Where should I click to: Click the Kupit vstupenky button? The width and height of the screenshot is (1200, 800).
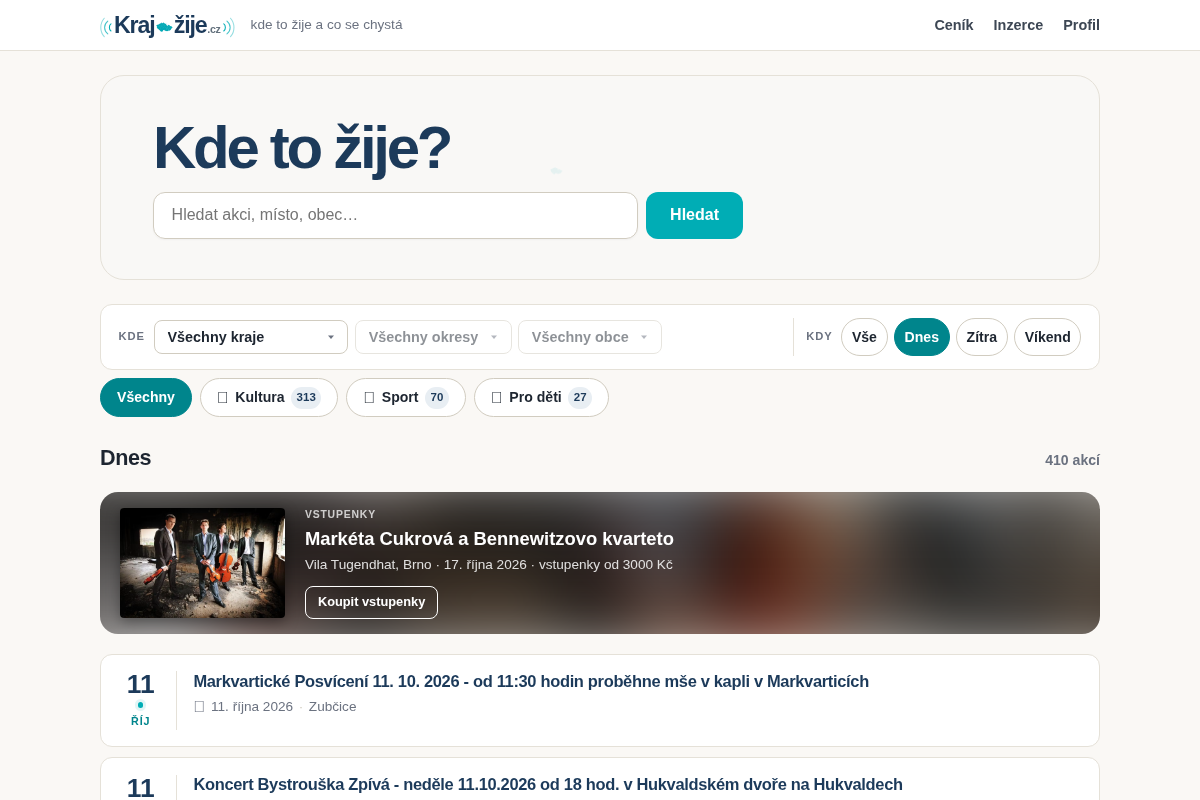(371, 602)
